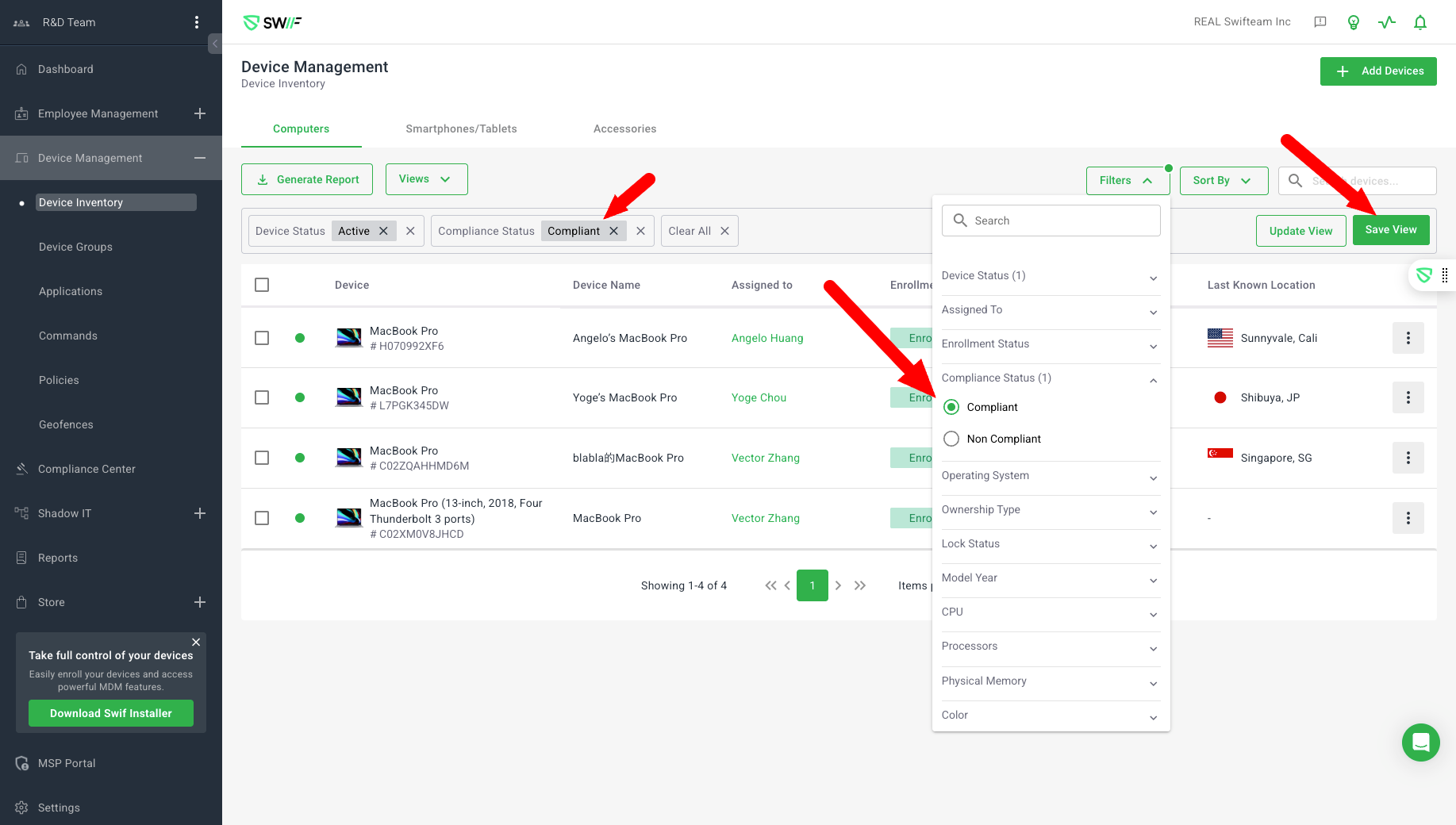This screenshot has width=1456, height=825.
Task: Clear All filters
Action: pyautogui.click(x=699, y=231)
